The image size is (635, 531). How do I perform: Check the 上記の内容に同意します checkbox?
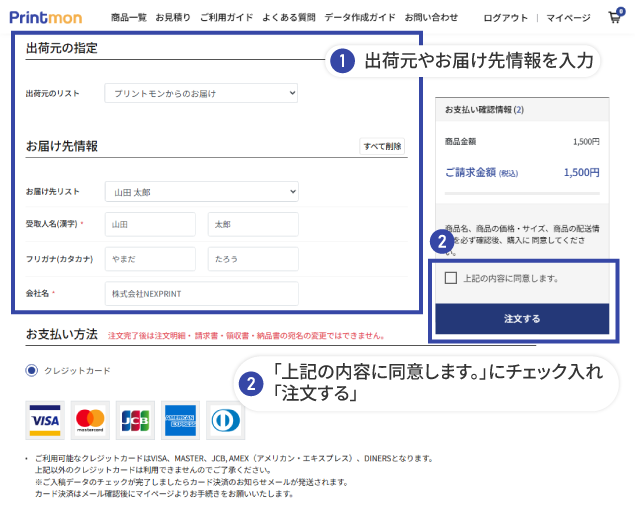451,278
